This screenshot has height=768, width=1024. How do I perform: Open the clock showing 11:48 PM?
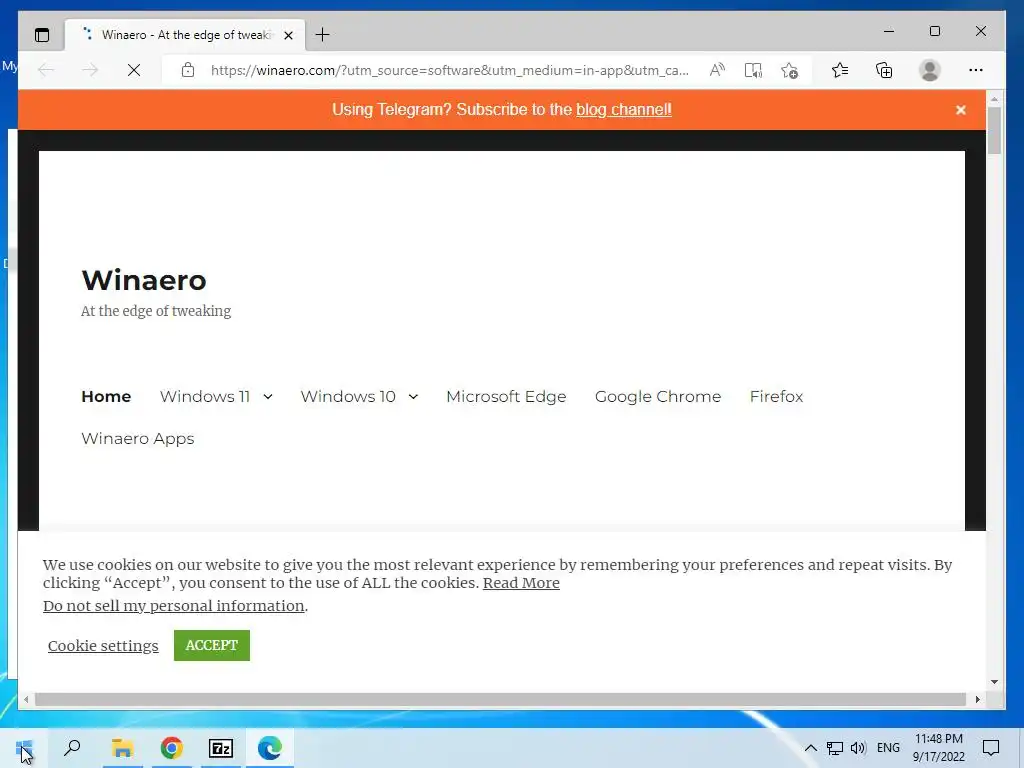(938, 748)
